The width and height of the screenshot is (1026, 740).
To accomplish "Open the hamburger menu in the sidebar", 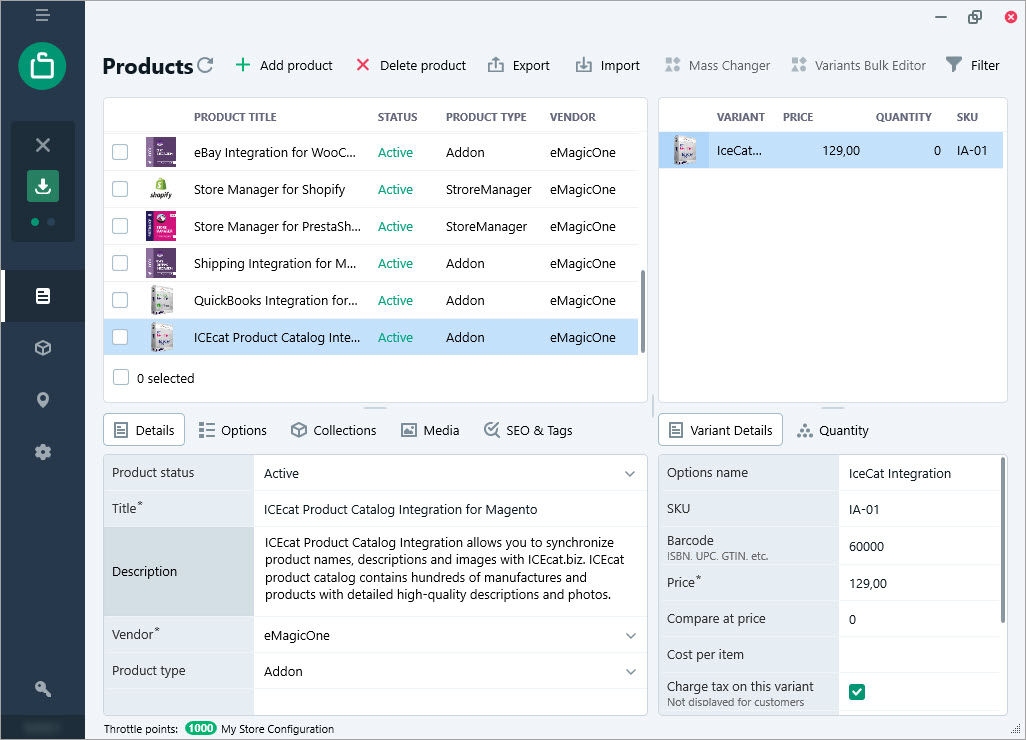I will click(x=43, y=15).
